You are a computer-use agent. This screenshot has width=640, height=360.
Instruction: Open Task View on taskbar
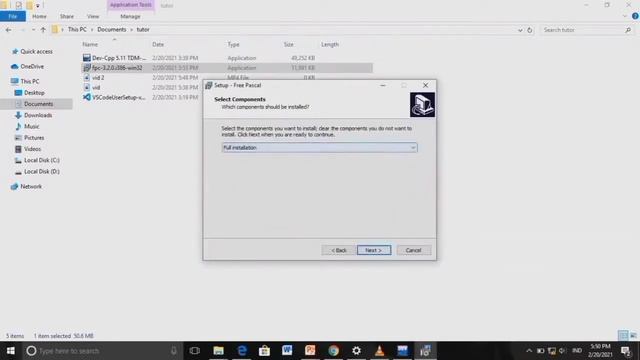[195, 351]
